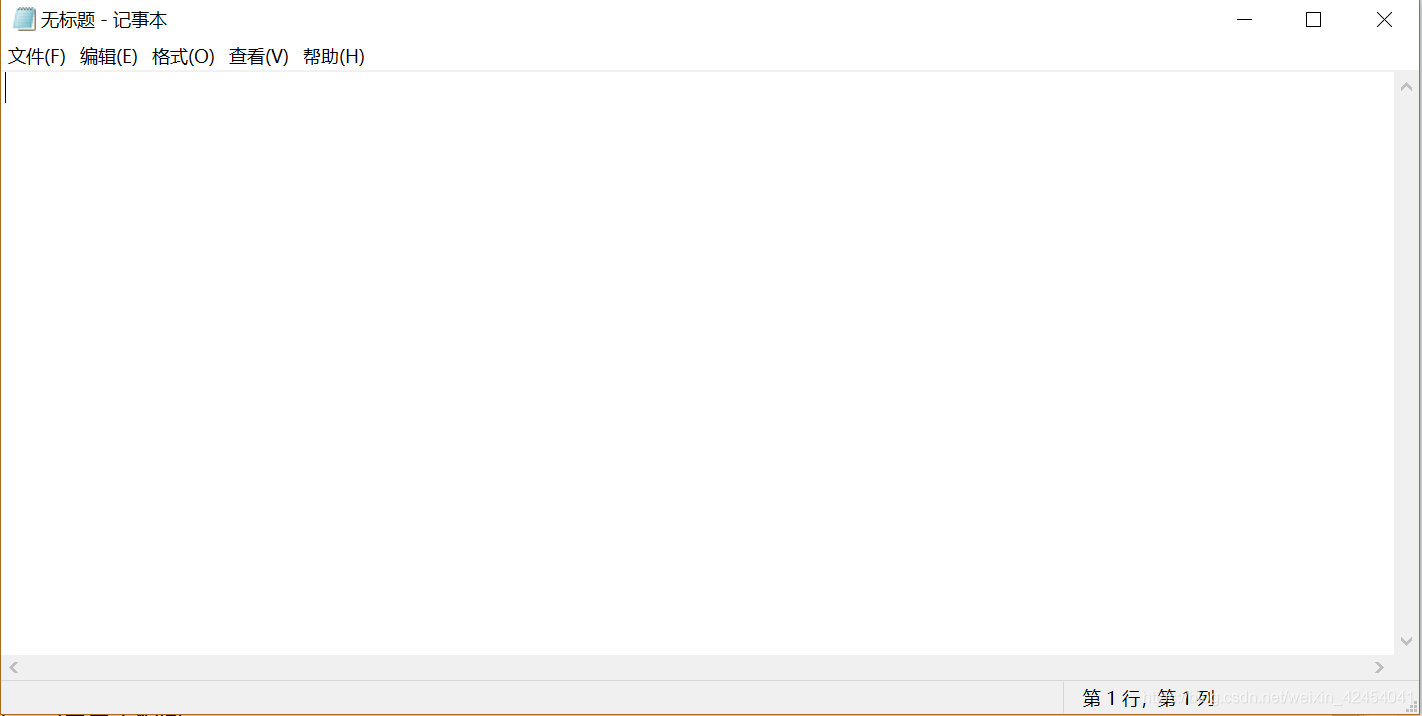This screenshot has height=716, width=1422.
Task: Click the 无标题 - 记事本 window title
Action: [104, 20]
